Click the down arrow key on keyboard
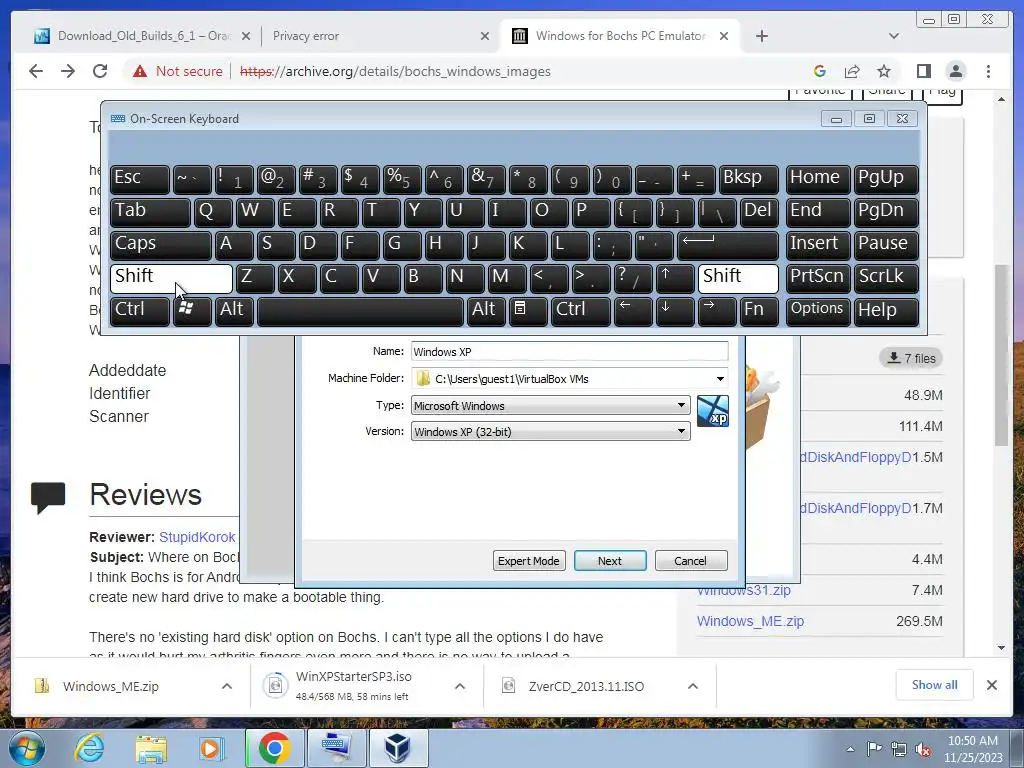The image size is (1024, 768). click(674, 310)
